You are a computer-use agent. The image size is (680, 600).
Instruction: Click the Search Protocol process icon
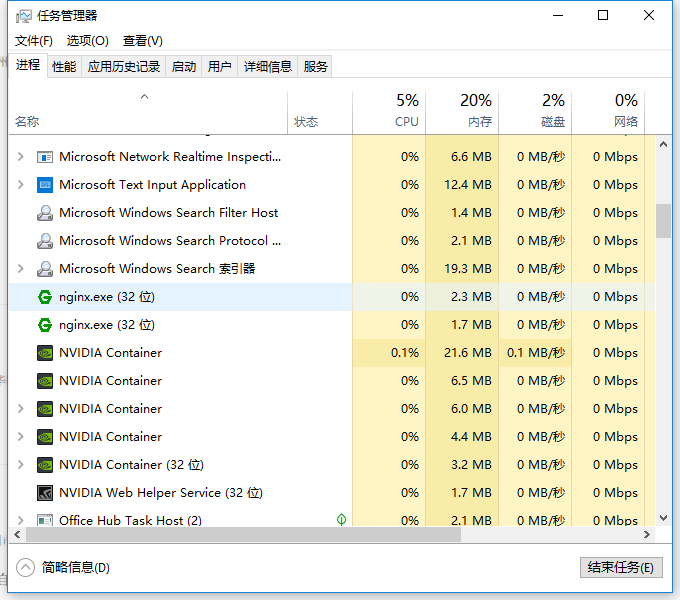click(45, 241)
